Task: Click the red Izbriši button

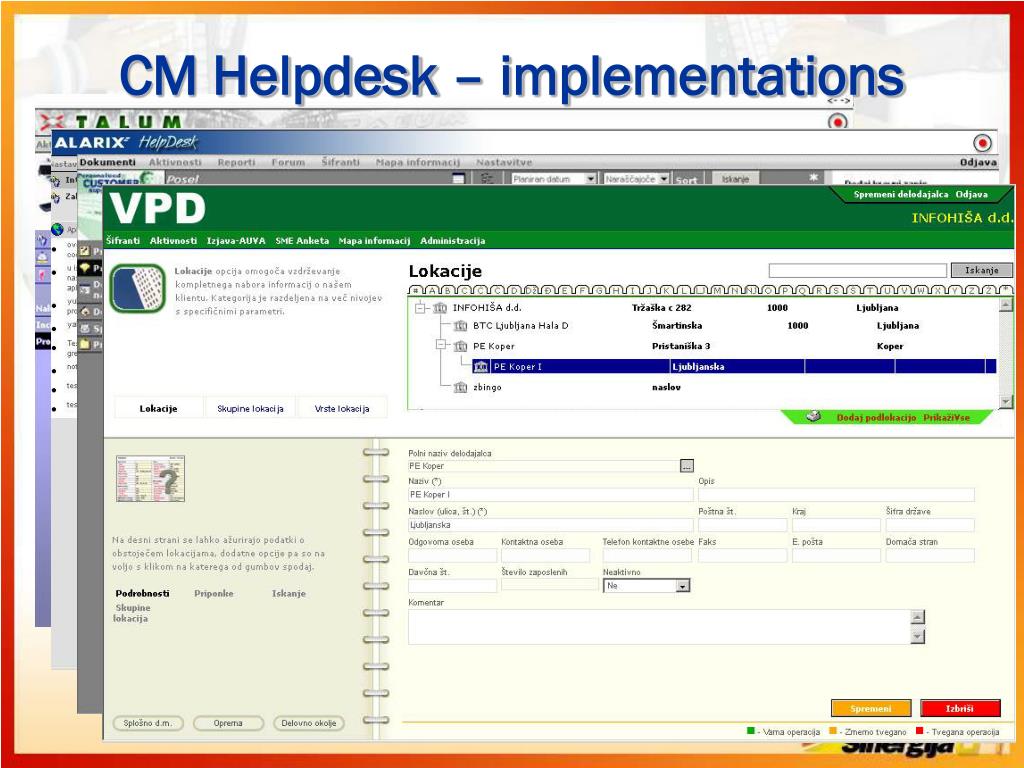Action: coord(960,708)
